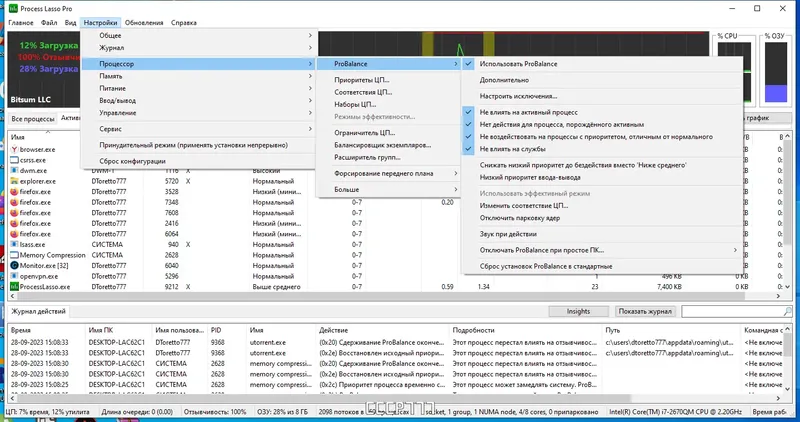Click the Memory Compression process icon
The width and height of the screenshot is (800, 422).
14,255
